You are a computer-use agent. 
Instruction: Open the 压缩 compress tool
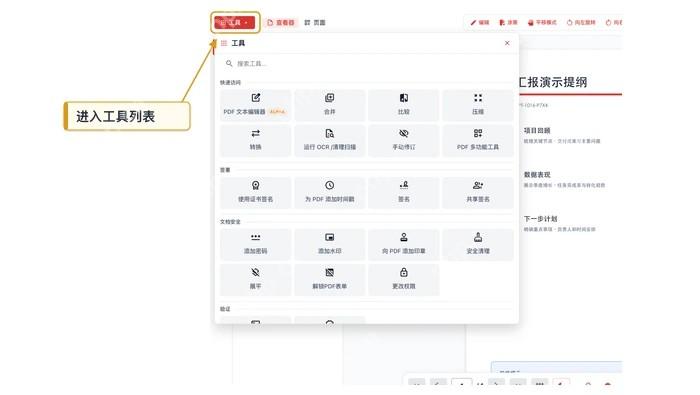[x=478, y=105]
